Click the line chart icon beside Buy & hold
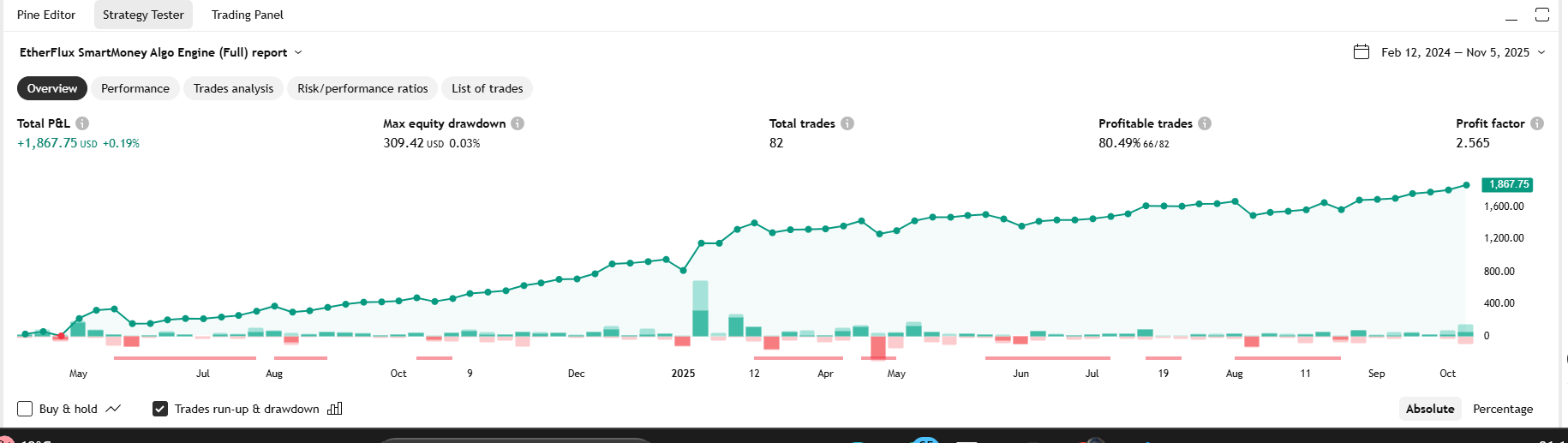The height and width of the screenshot is (443, 1568). (x=113, y=409)
